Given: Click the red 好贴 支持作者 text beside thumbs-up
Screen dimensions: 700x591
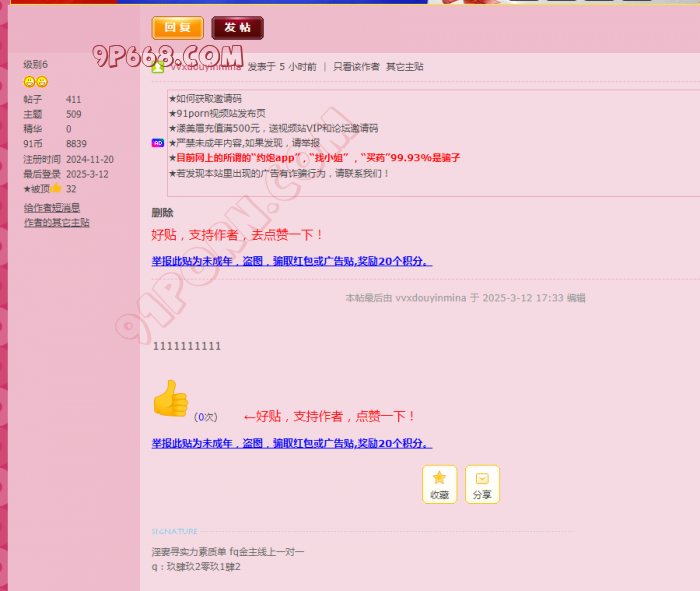Looking at the screenshot, I should pyautogui.click(x=330, y=416).
